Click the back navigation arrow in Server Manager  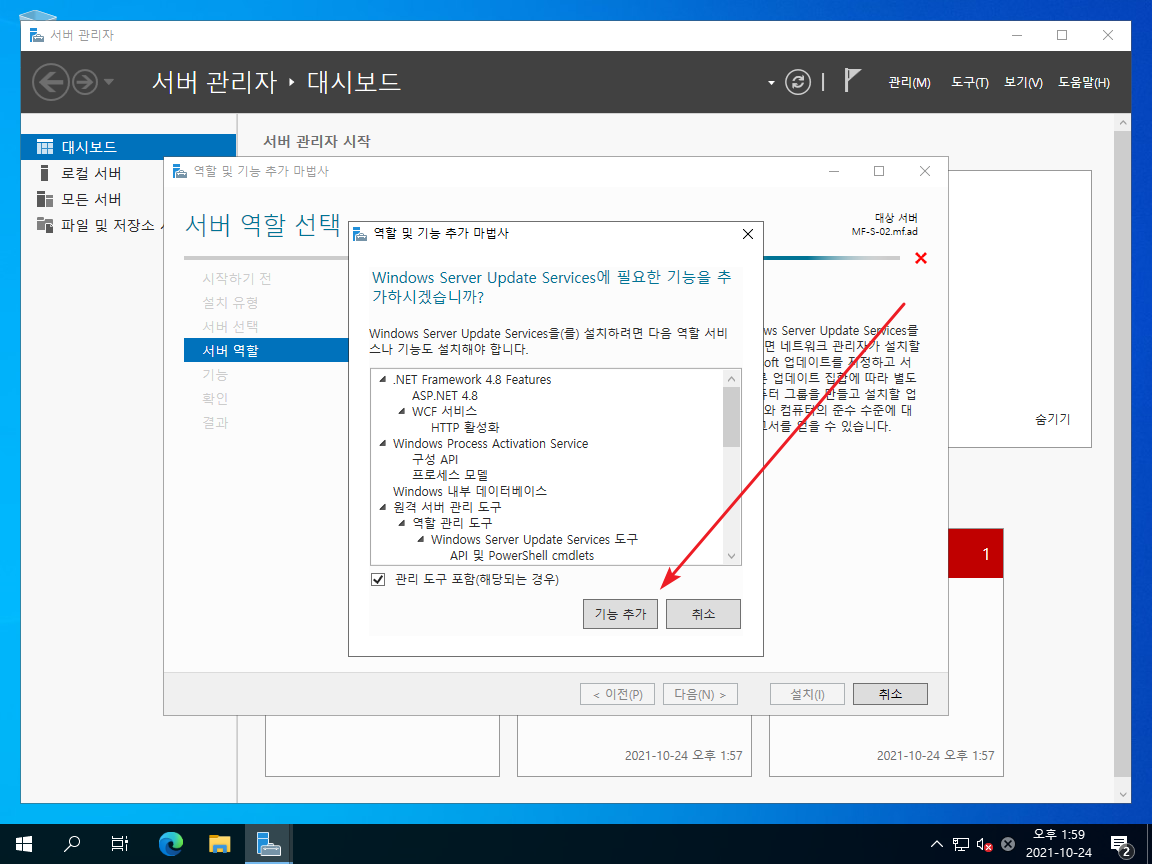click(x=51, y=82)
